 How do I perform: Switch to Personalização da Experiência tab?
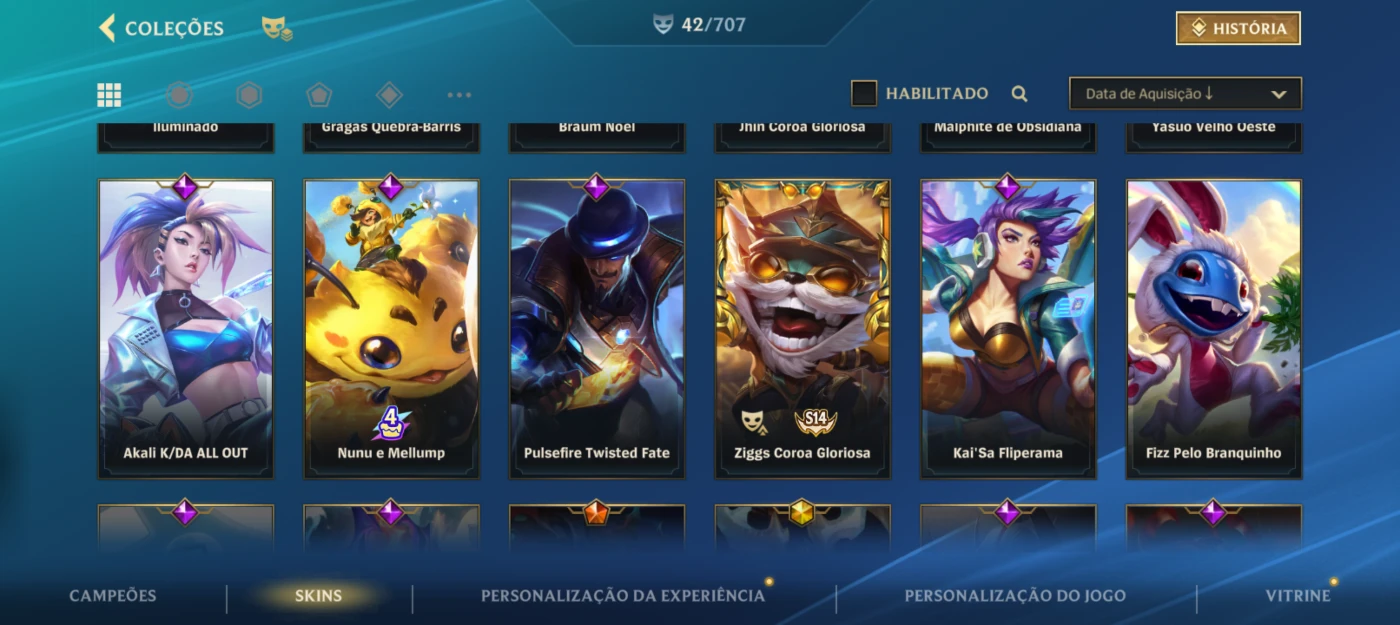(x=623, y=596)
